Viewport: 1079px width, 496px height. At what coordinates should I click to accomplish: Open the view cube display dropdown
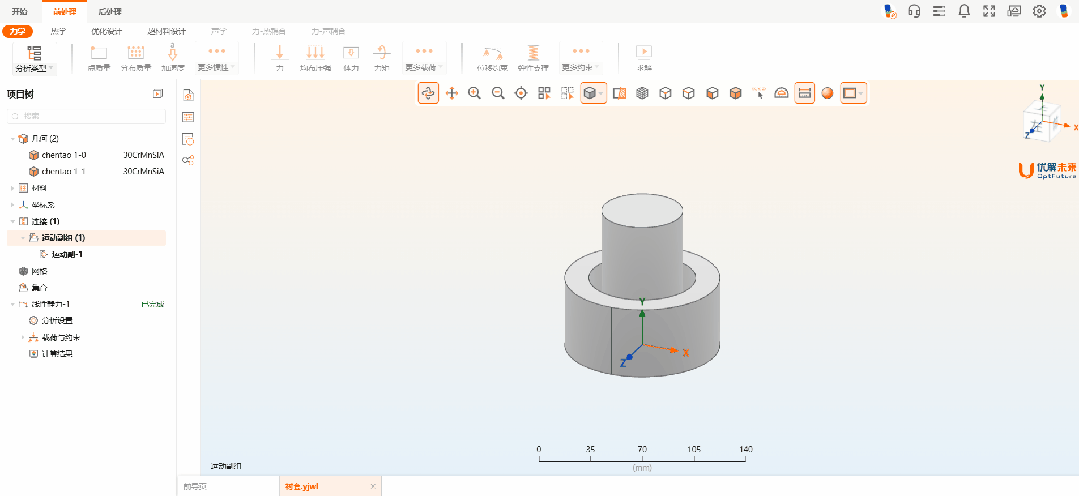click(601, 93)
